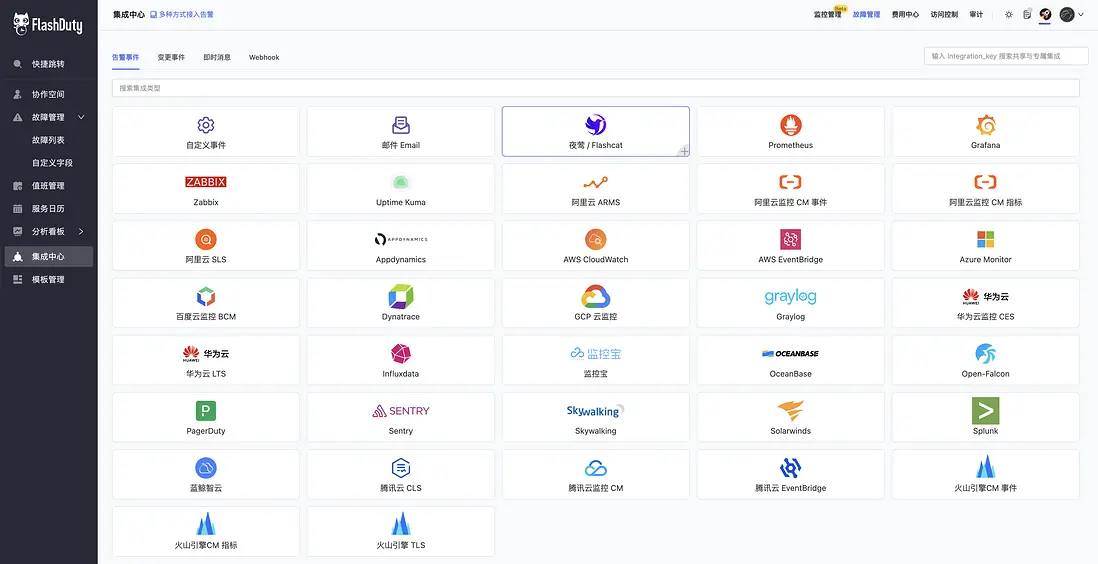Viewport: 1098px width, 564px height.
Task: Click the workspace avatar with blue underline
Action: point(1045,15)
